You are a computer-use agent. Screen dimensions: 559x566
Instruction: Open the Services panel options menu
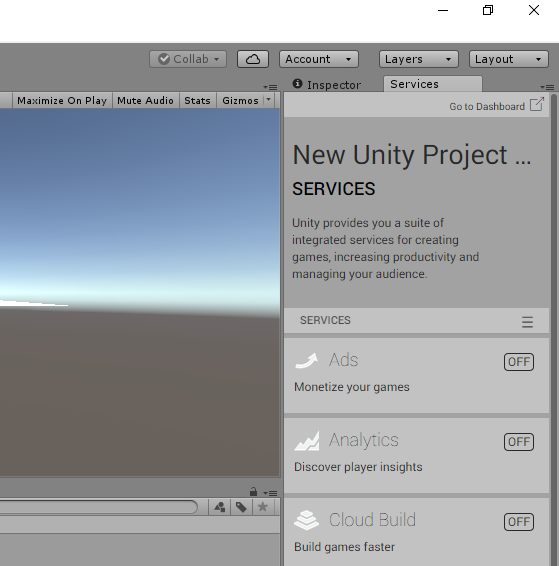[x=547, y=87]
